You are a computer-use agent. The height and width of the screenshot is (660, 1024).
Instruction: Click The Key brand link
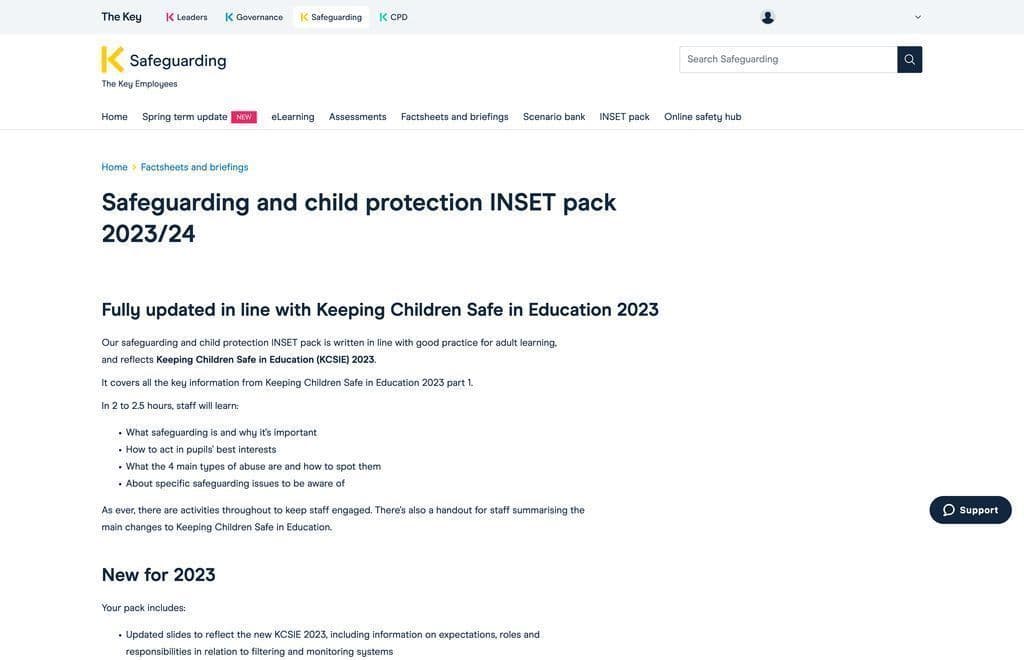(121, 17)
